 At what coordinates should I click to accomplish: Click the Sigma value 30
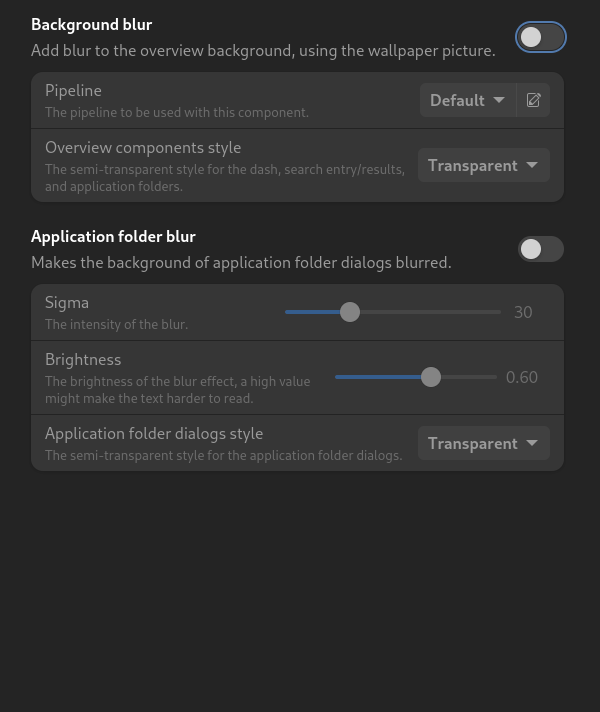523,312
